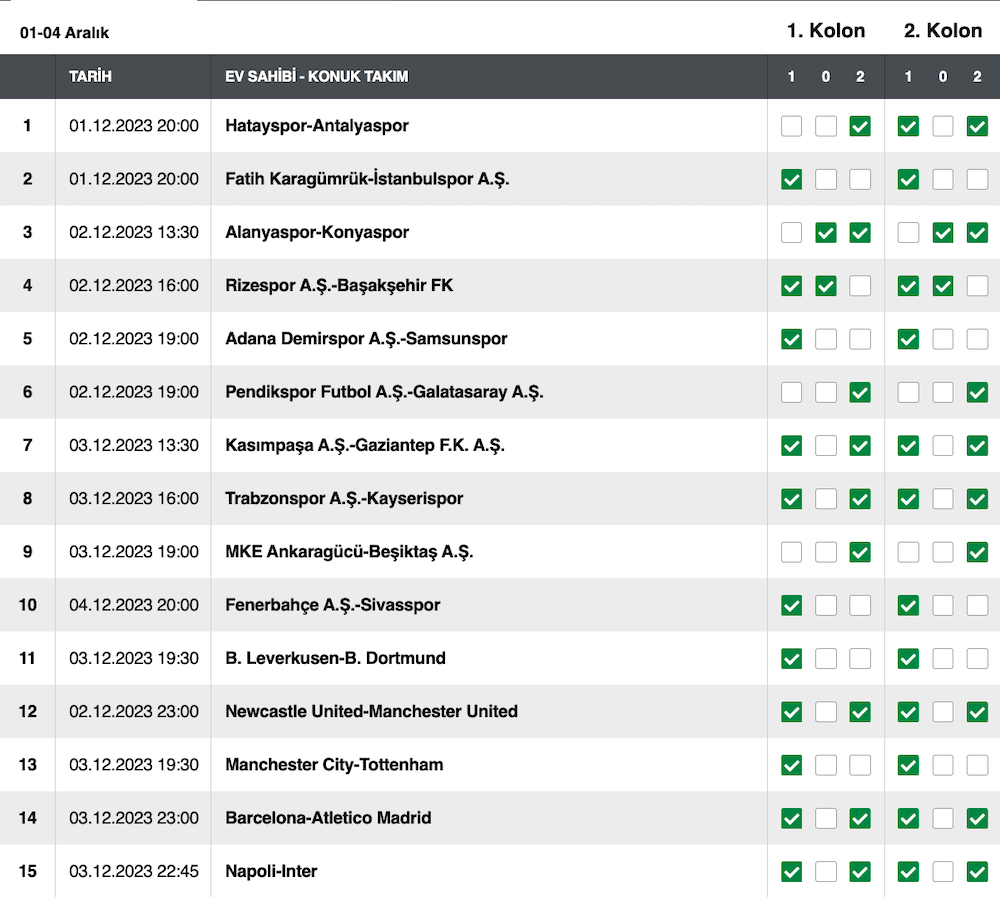
Task: Check 2. Kolon option 2 for Fenerbahçe-Sivasspor
Action: (x=977, y=605)
